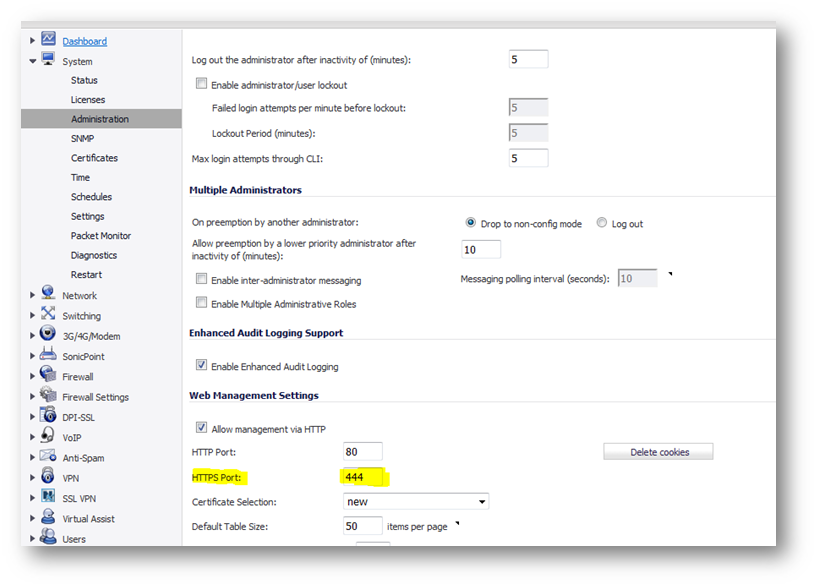Click the Lockout Period minutes field

528,133
